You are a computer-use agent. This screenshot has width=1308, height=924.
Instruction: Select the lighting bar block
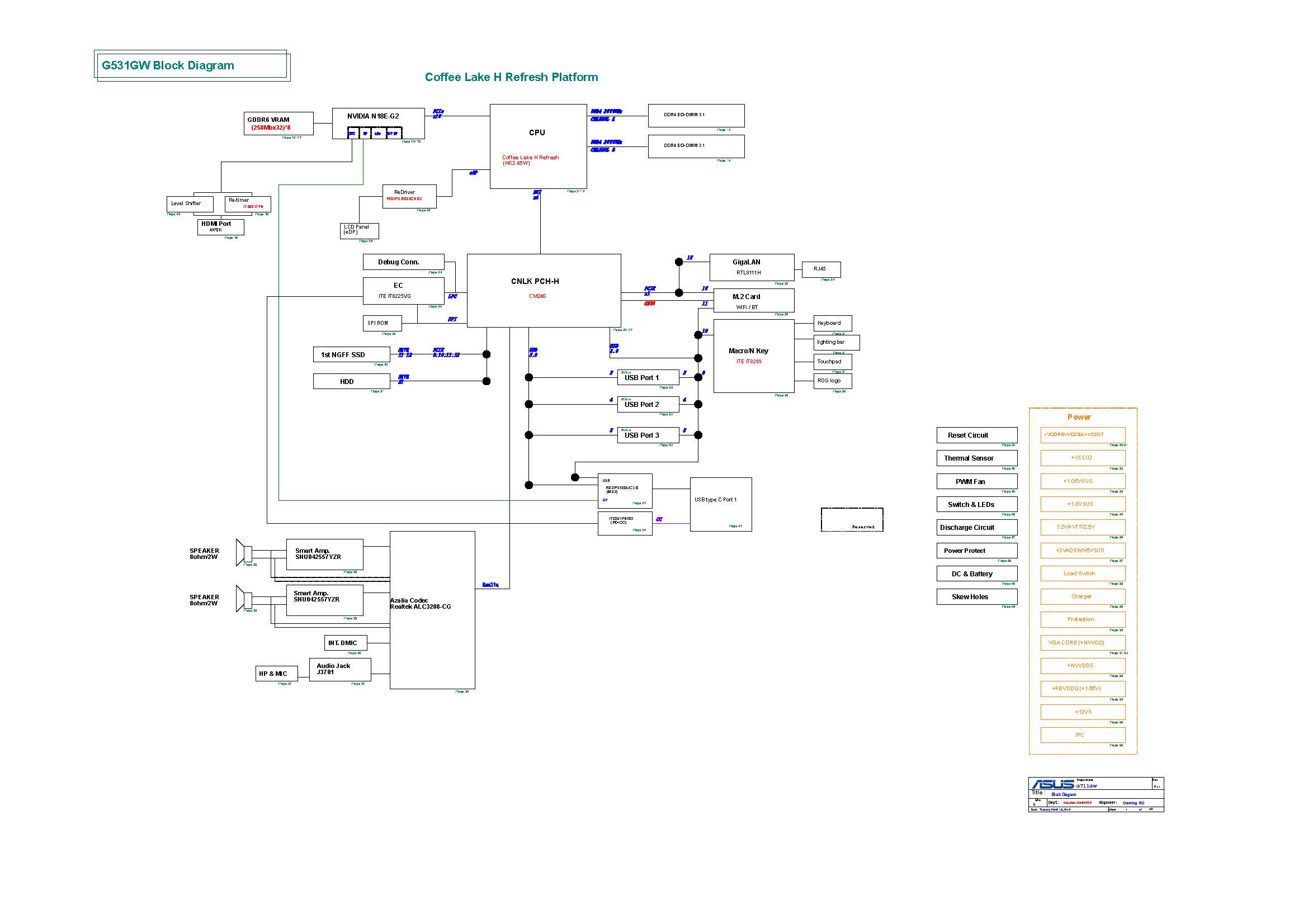[836, 343]
